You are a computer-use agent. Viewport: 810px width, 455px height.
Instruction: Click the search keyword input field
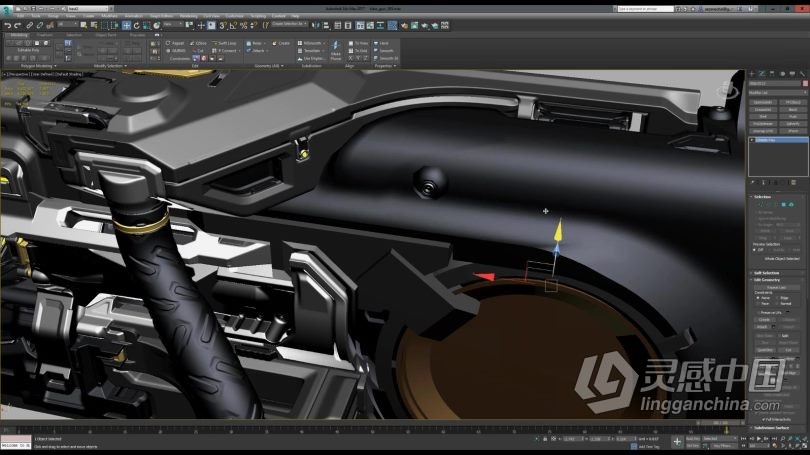coord(646,9)
